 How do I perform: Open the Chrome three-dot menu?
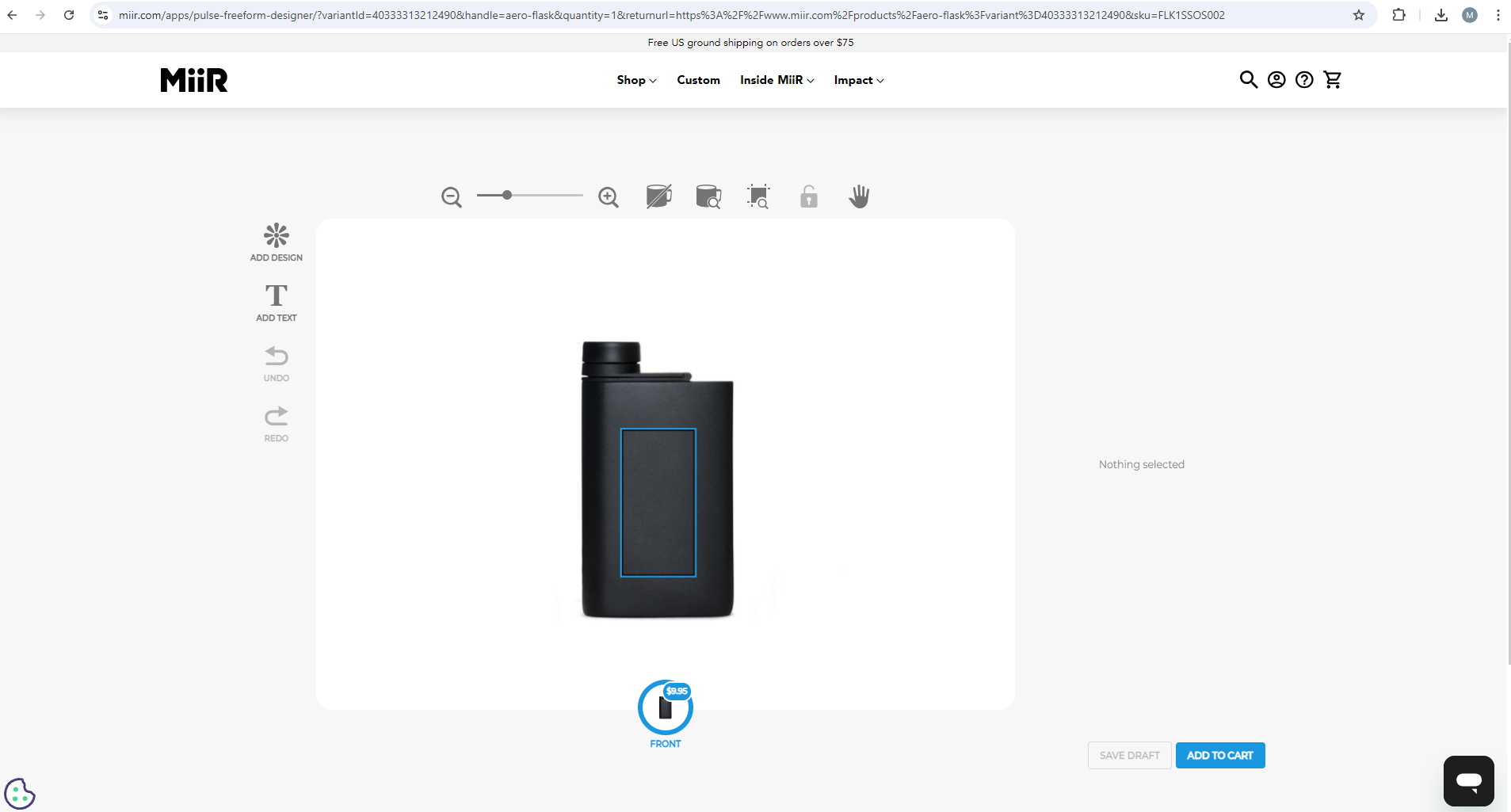[x=1498, y=15]
